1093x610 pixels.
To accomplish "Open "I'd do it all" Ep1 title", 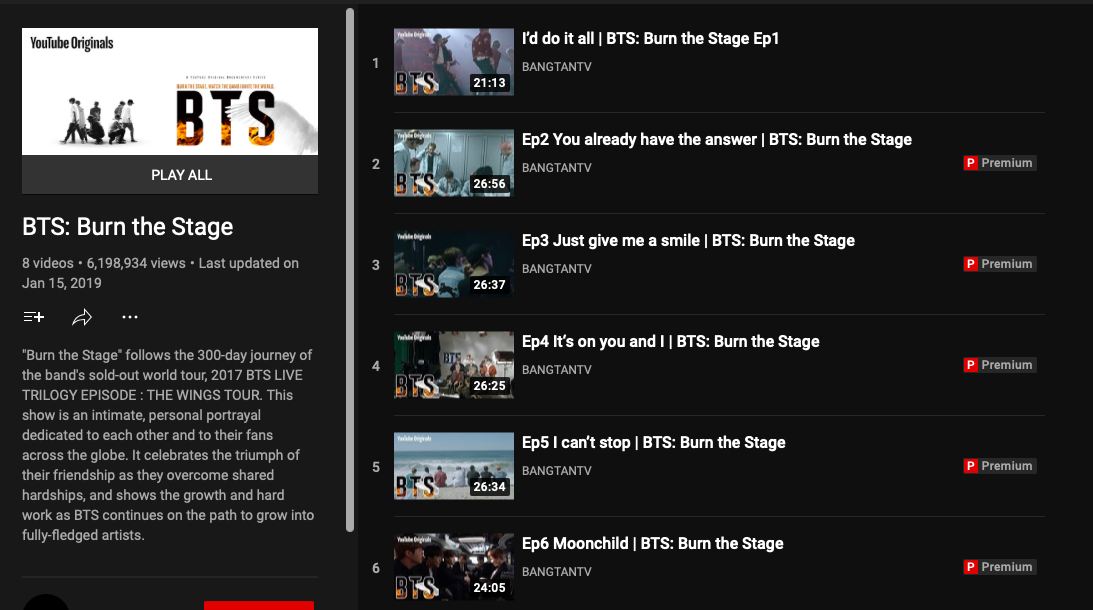I will [650, 38].
